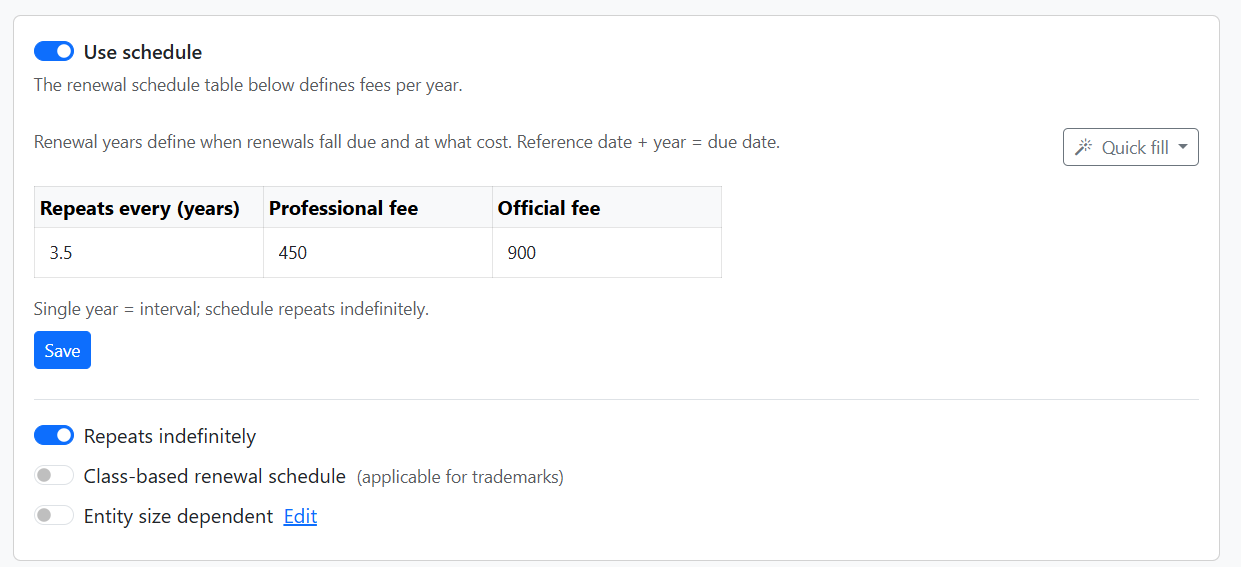The image size is (1241, 567).
Task: Select the Official fee field showing 900
Action: pyautogui.click(x=607, y=253)
